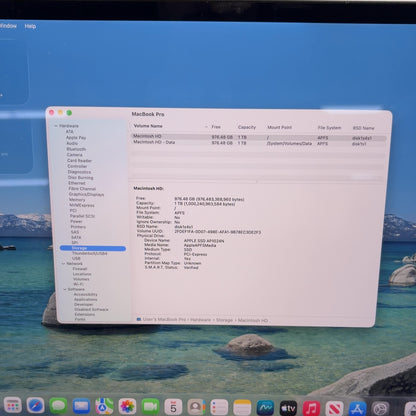Collapse the Hardware section in sidebar
416x416 pixels.
56,126
